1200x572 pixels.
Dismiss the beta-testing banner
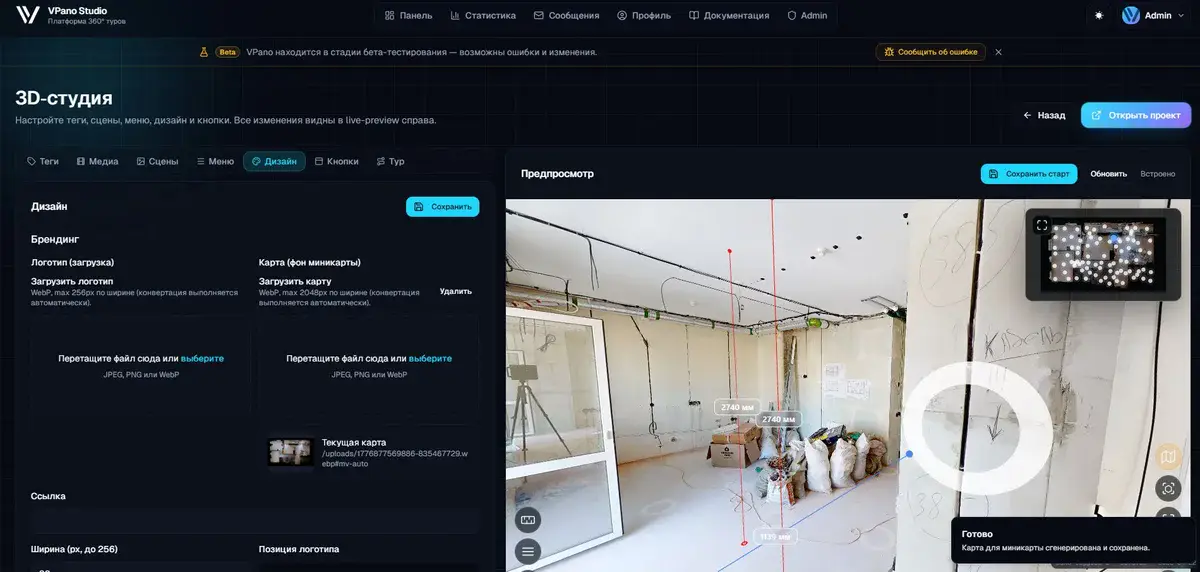(x=998, y=52)
